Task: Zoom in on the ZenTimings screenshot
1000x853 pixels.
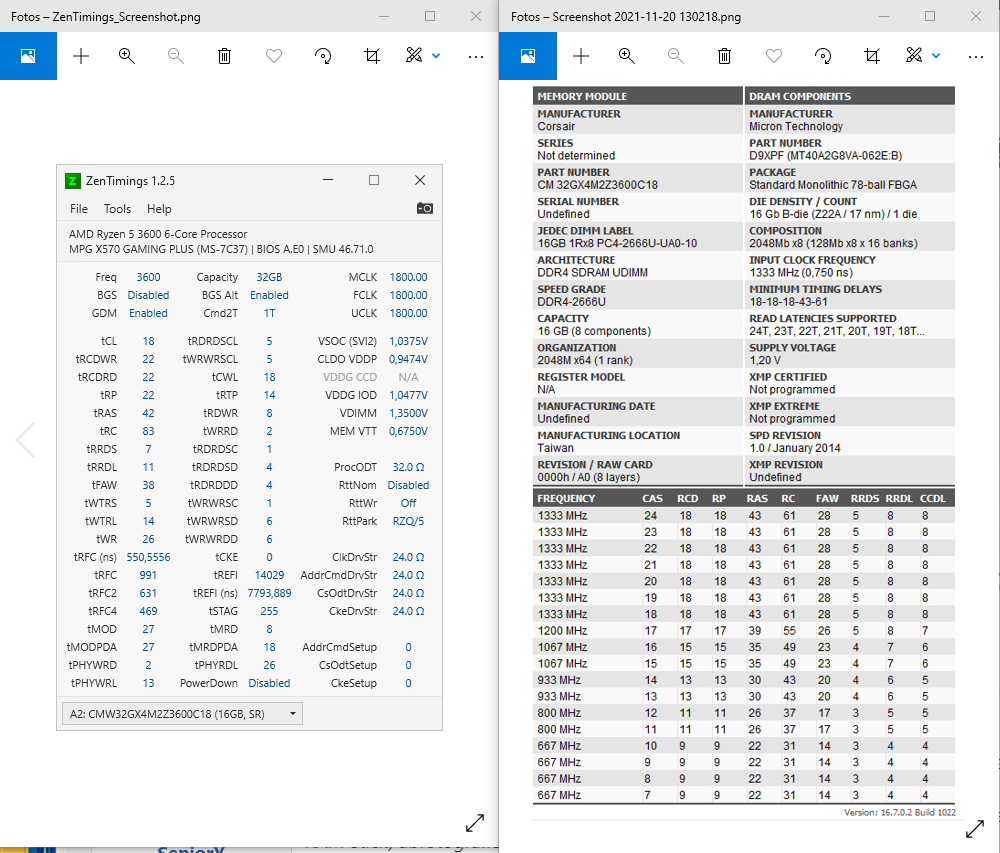Action: [x=126, y=56]
